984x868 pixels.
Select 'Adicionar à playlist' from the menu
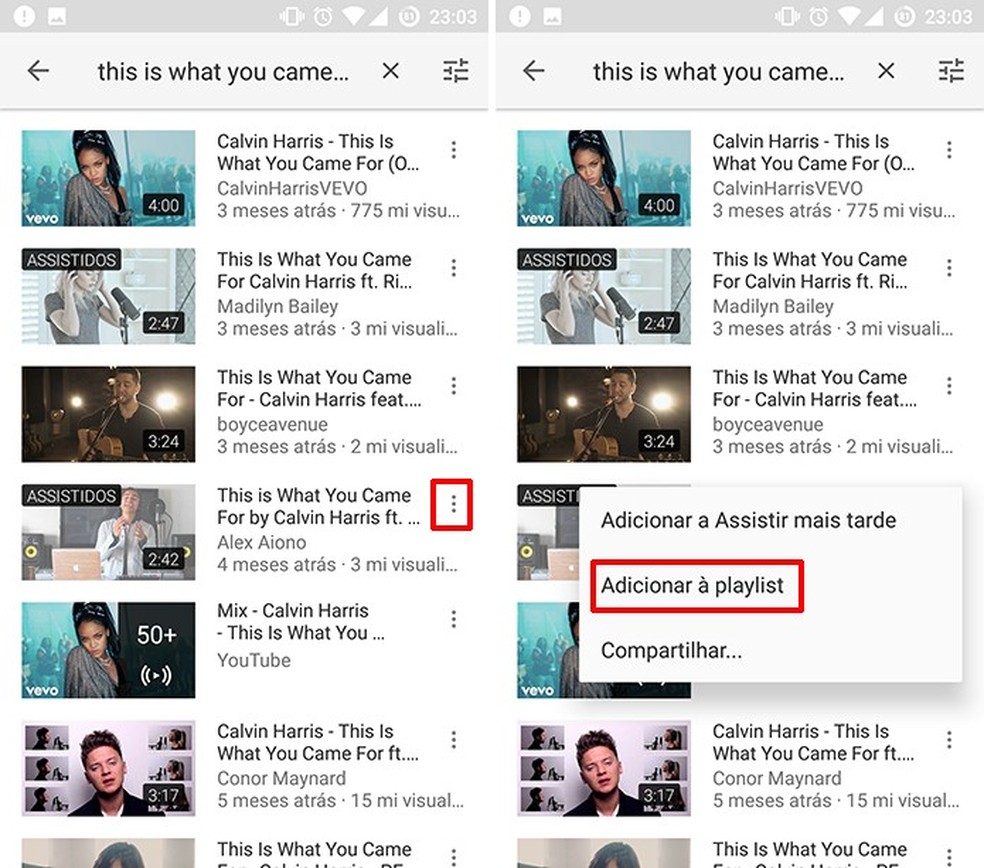696,586
